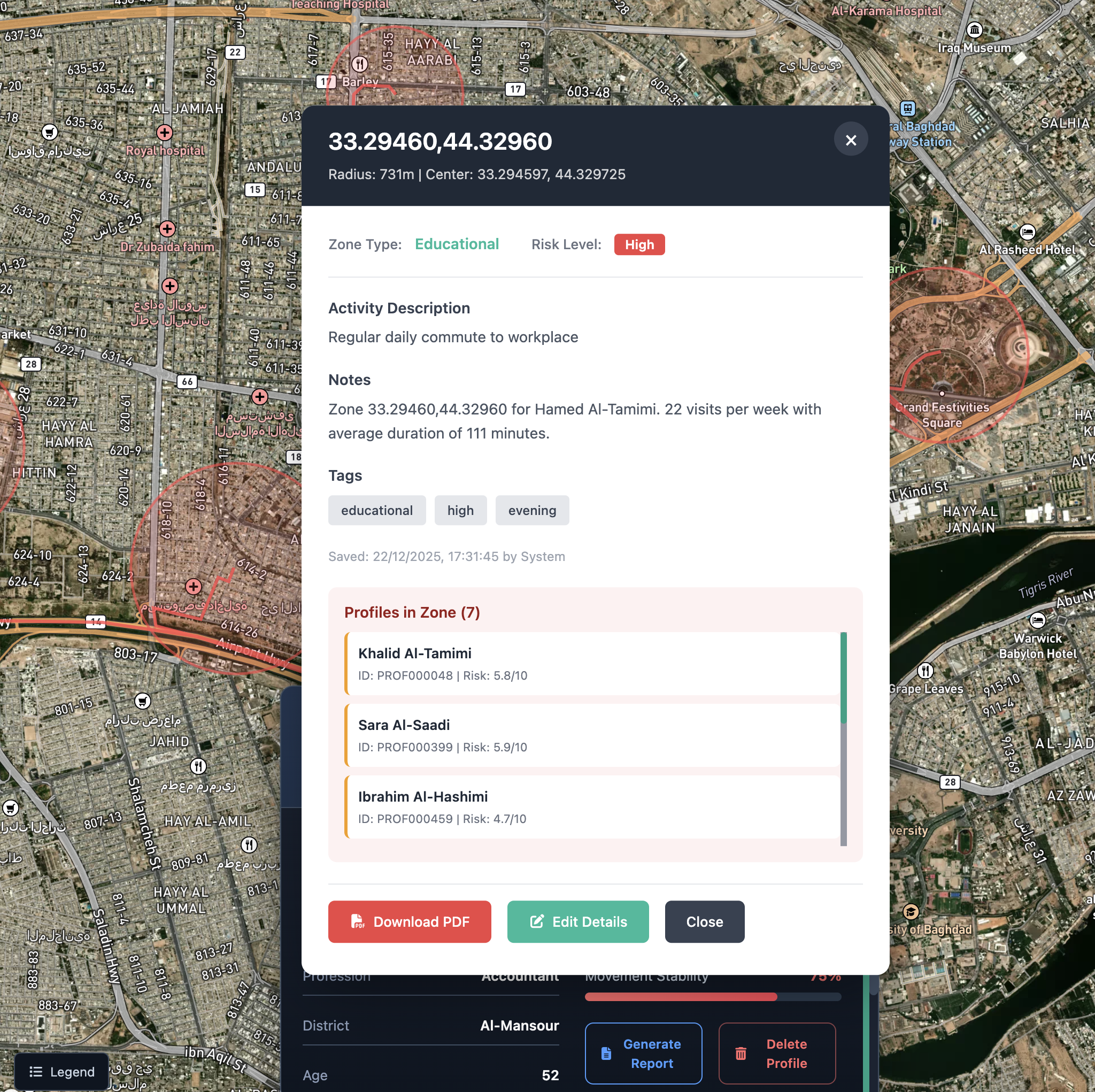Click the Warwick Babylon Hotel icon
The height and width of the screenshot is (1092, 1095).
click(1038, 620)
